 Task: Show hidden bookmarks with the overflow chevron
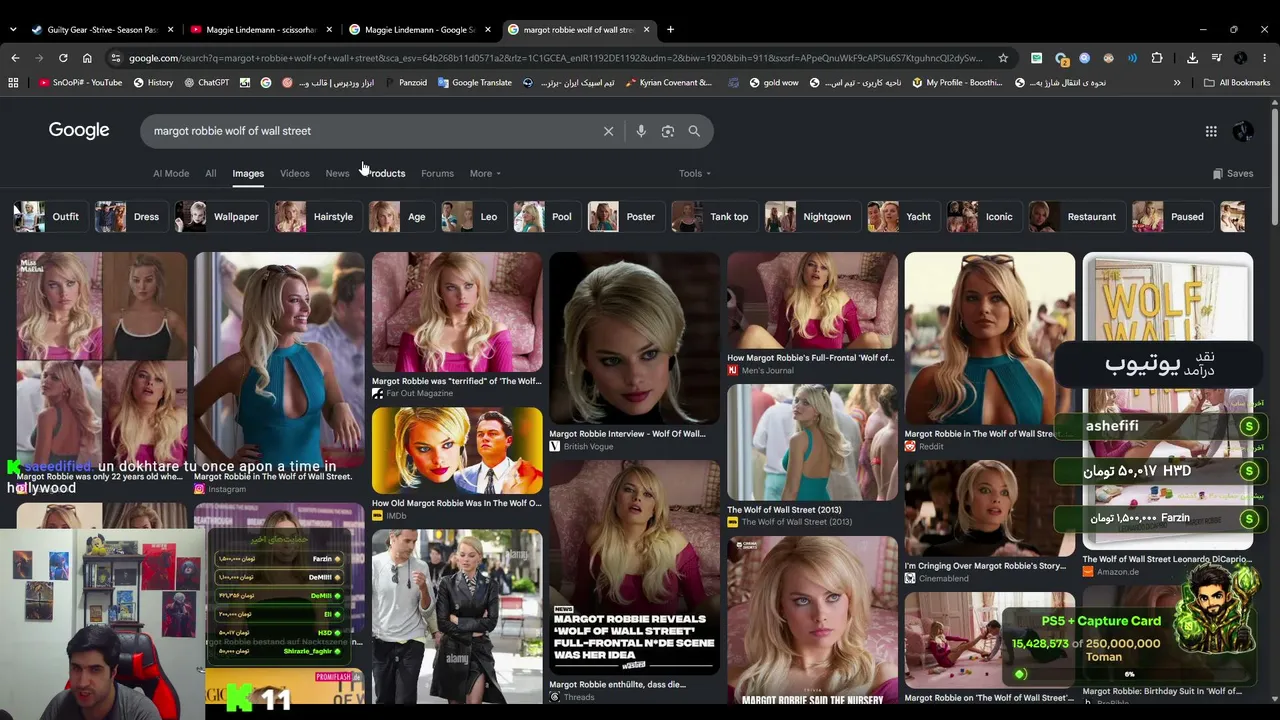click(1177, 83)
